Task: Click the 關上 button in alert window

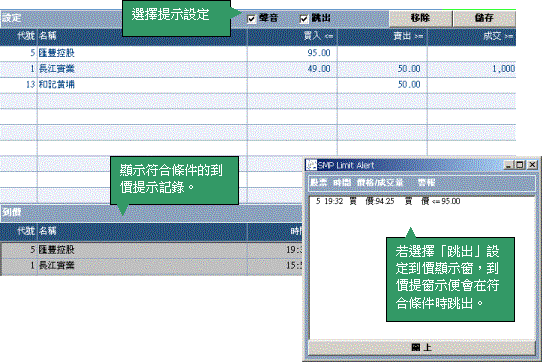Action: tap(421, 347)
